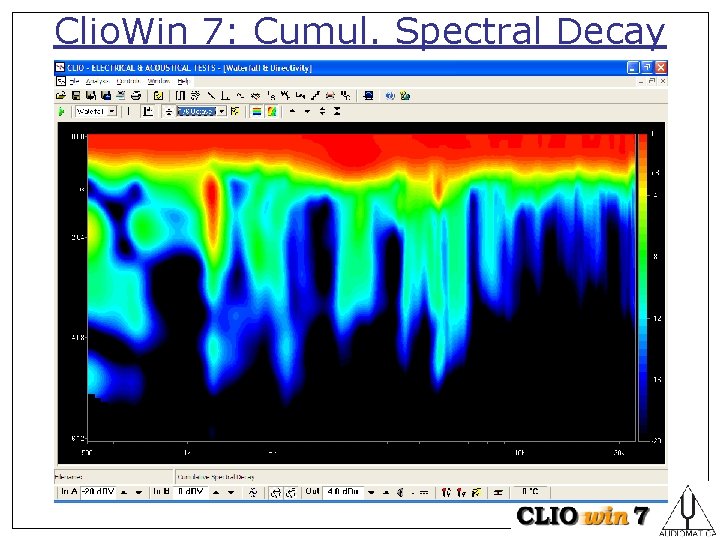This screenshot has height=540, width=720.
Task: Toggle the reference-axis button beside the marker
Action: (148, 111)
